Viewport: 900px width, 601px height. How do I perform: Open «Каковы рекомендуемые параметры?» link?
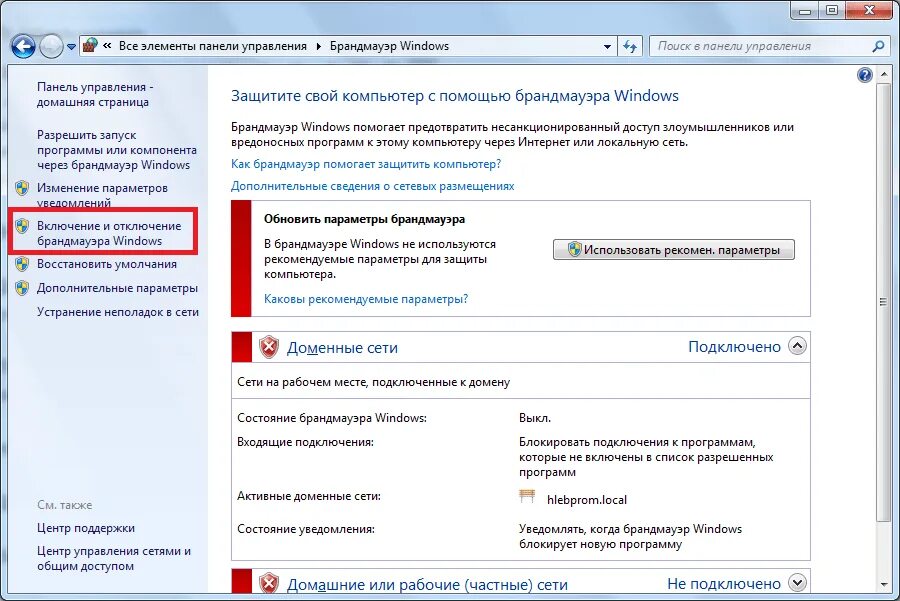[x=366, y=299]
